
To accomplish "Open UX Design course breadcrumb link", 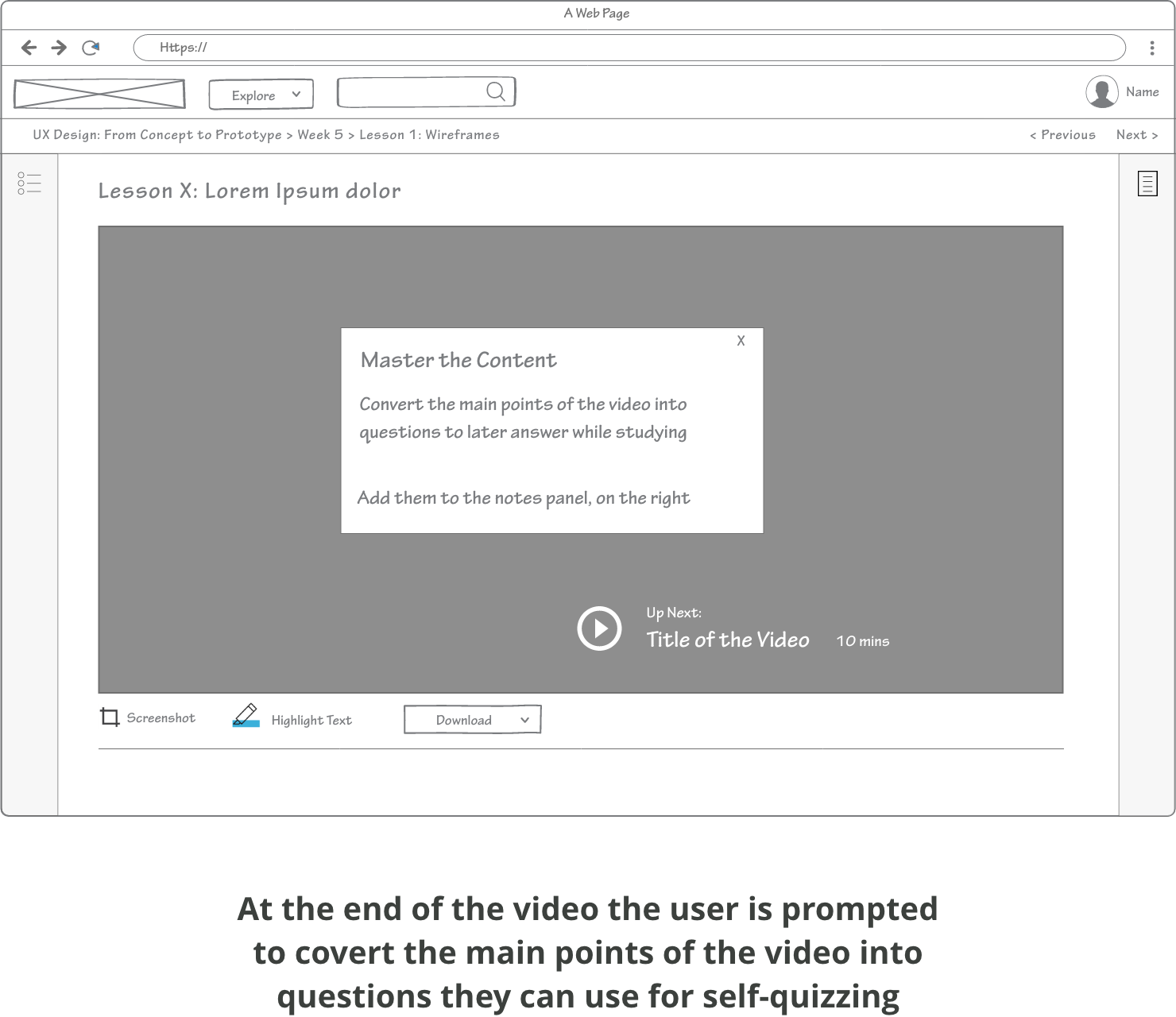I will [157, 135].
